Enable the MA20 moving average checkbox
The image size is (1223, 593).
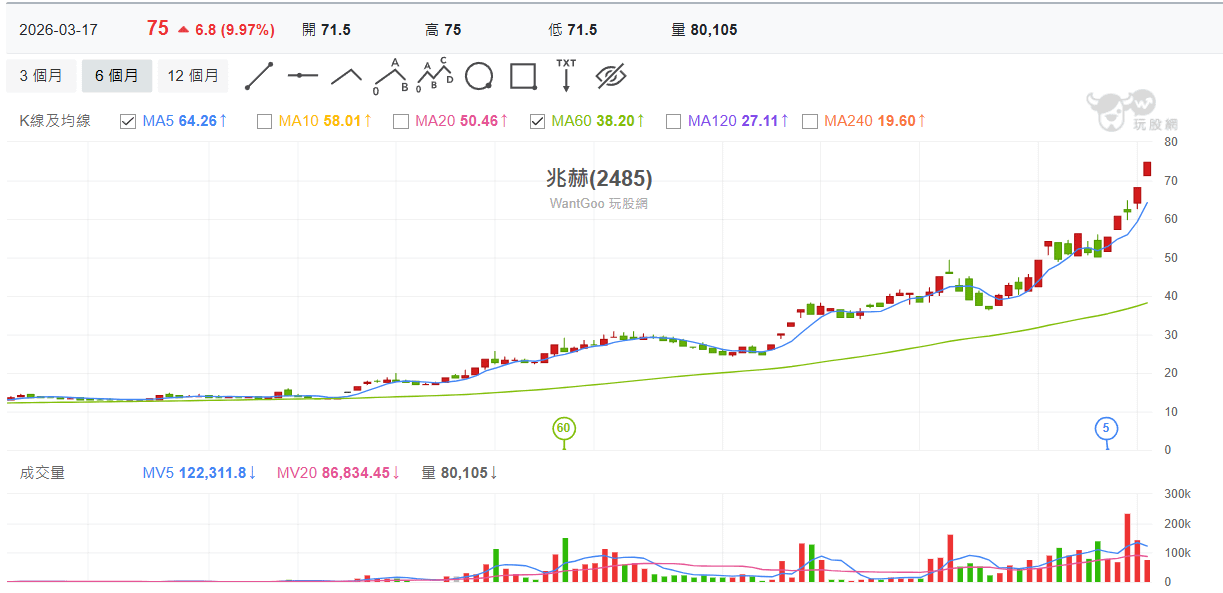(401, 121)
